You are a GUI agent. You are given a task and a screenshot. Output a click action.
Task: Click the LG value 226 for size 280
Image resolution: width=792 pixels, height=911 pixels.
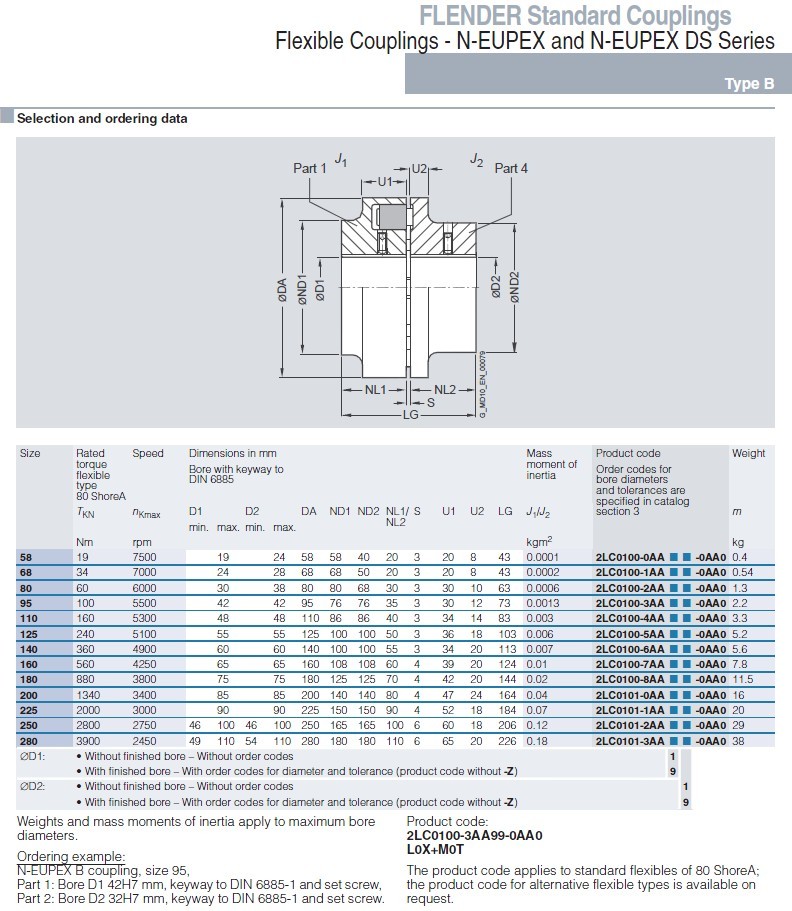507,741
